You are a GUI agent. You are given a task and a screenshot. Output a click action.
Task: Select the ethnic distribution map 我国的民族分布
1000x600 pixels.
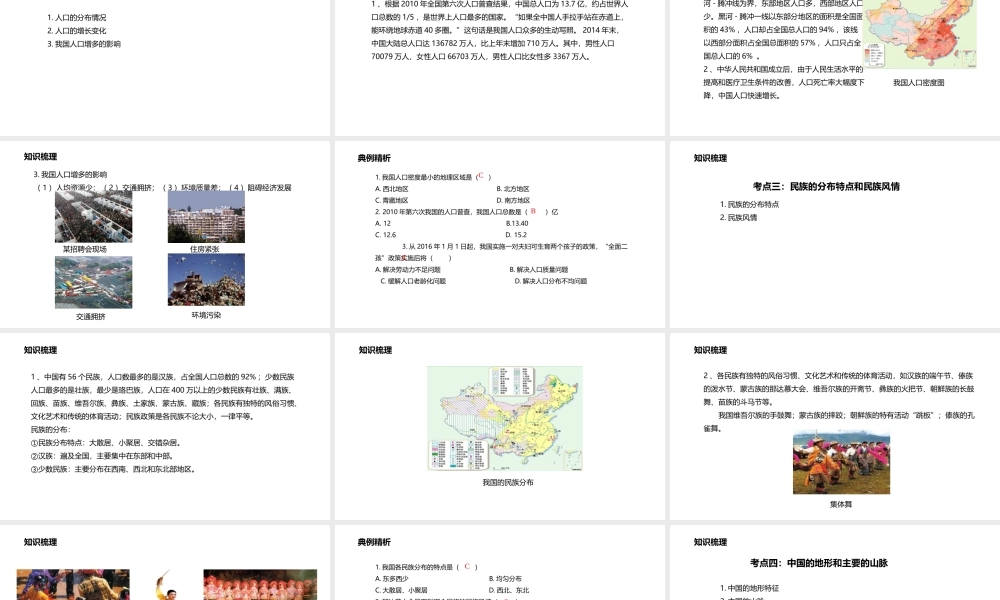tap(504, 418)
